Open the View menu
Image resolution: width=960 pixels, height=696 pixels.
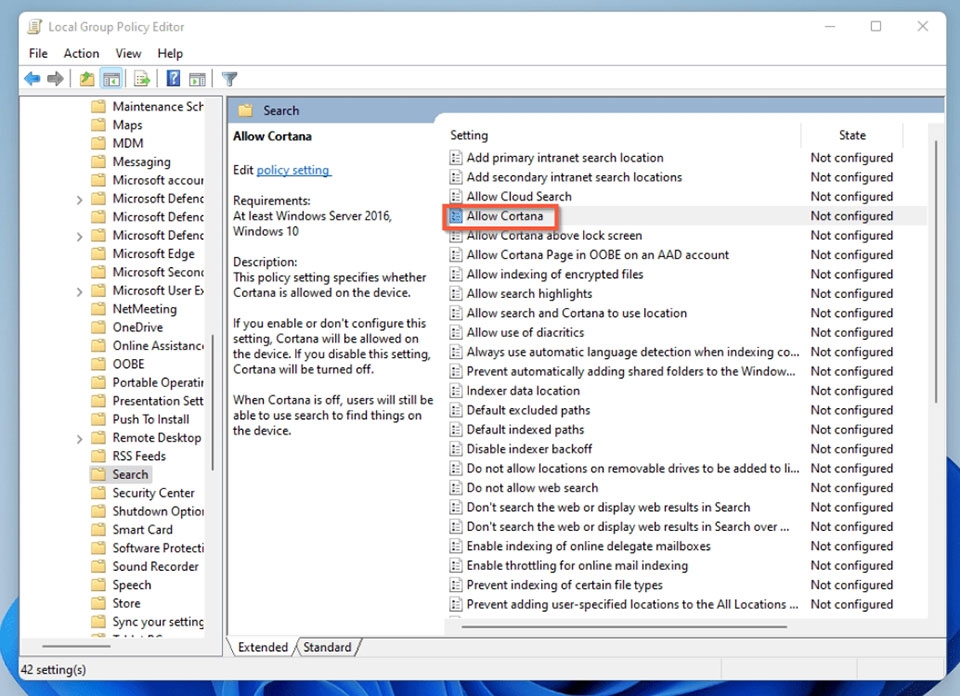tap(128, 53)
